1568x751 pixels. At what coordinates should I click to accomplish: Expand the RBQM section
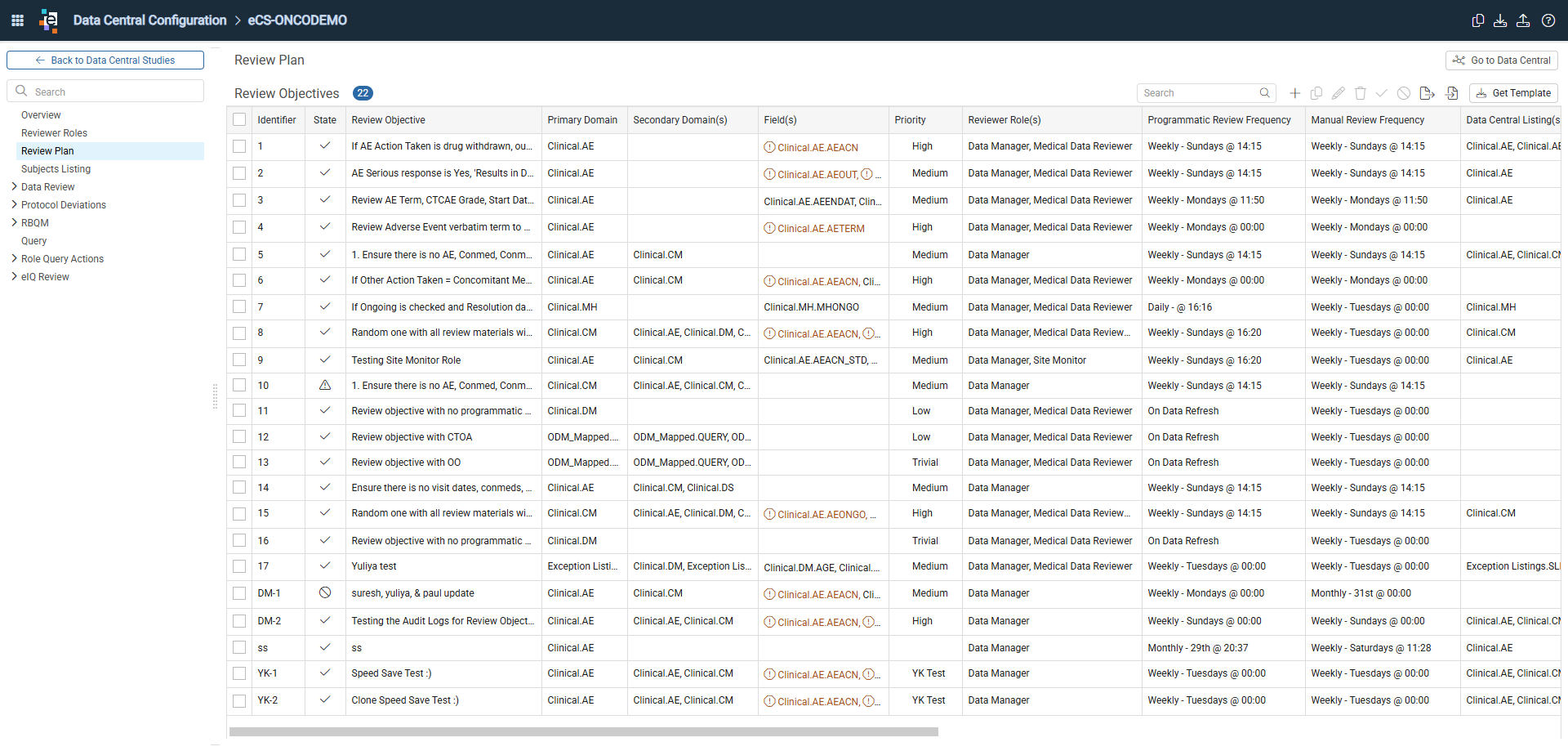(x=15, y=222)
